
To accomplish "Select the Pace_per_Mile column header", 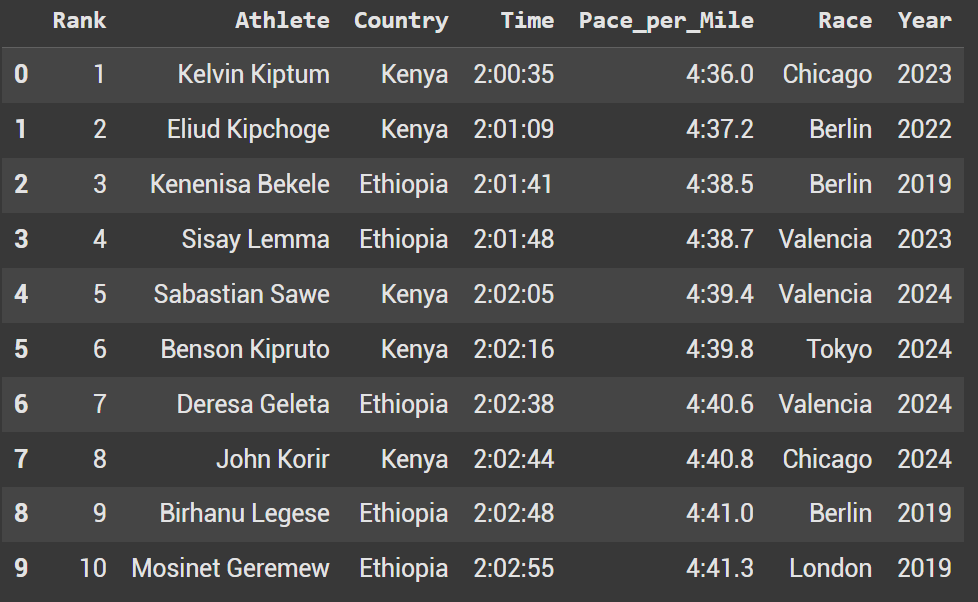I will [666, 20].
